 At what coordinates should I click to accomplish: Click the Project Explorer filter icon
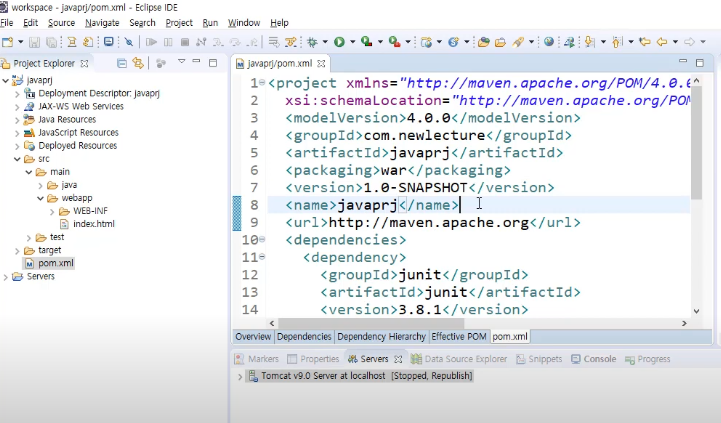coord(160,63)
